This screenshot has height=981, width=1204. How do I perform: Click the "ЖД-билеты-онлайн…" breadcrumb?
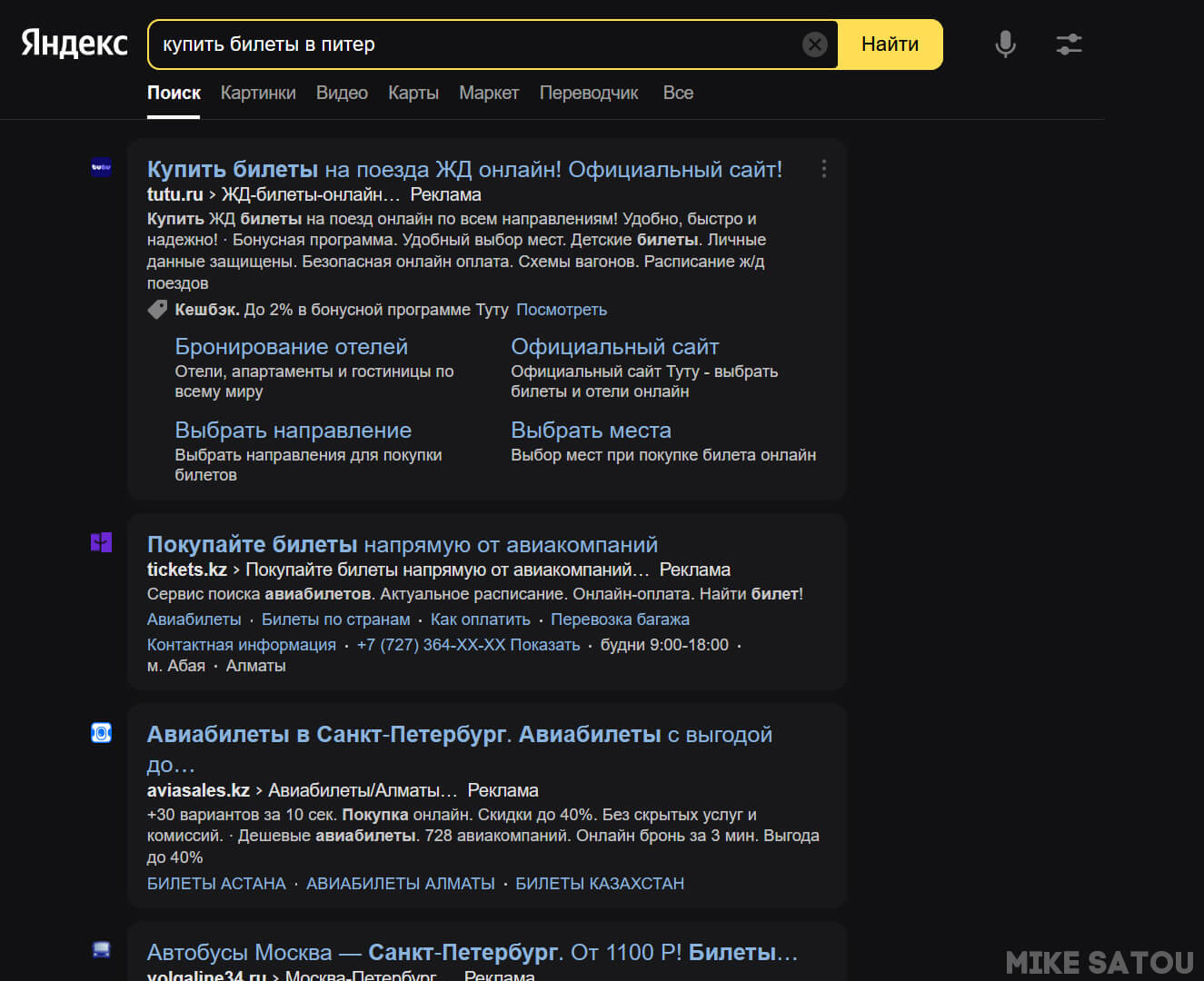pos(311,194)
